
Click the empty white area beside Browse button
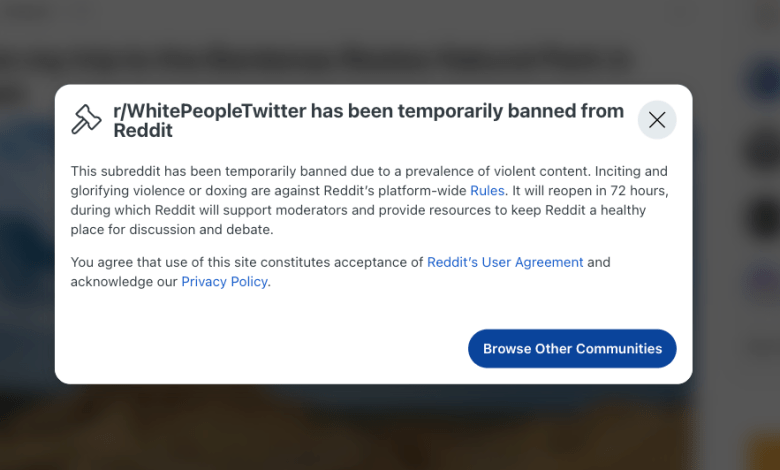tap(260, 349)
